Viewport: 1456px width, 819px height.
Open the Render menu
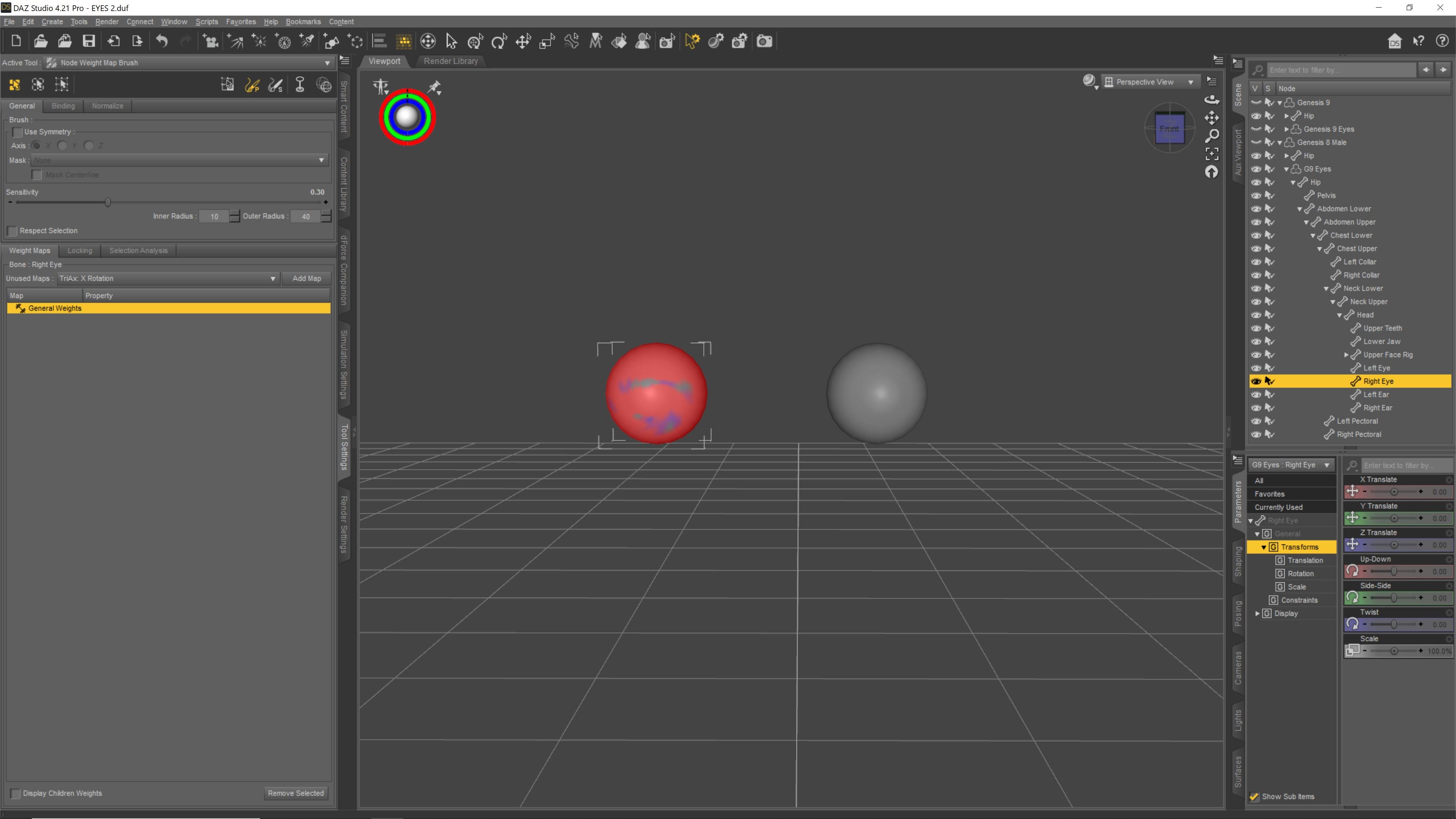[x=107, y=22]
